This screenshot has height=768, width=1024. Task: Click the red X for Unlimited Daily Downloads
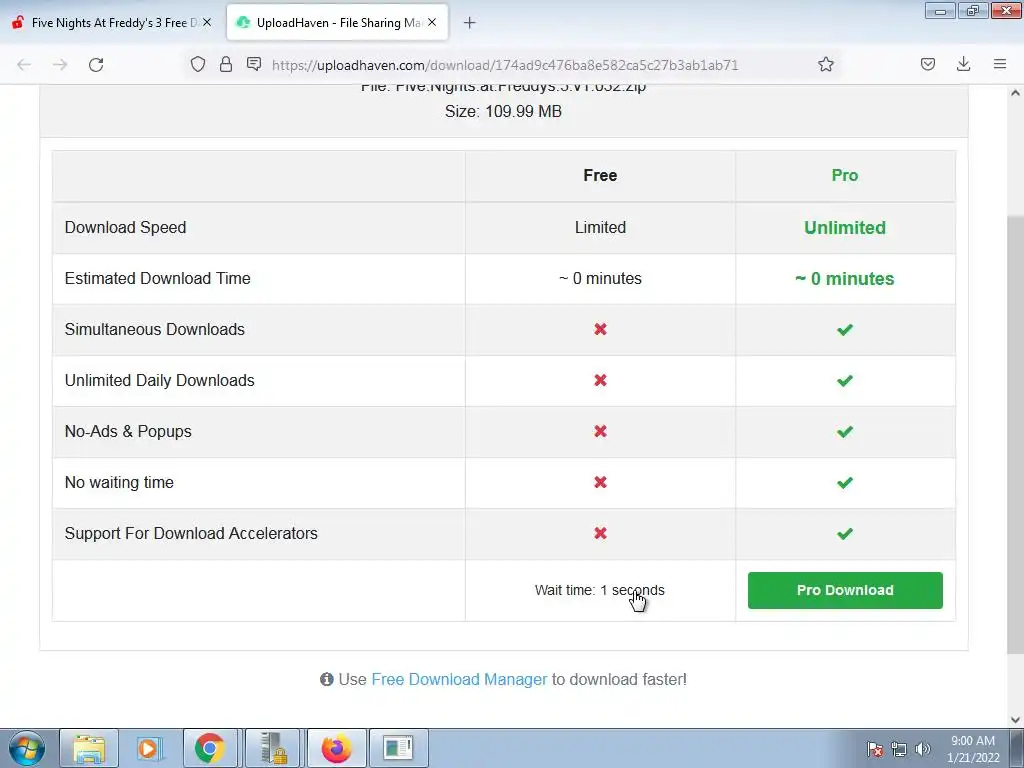(600, 380)
